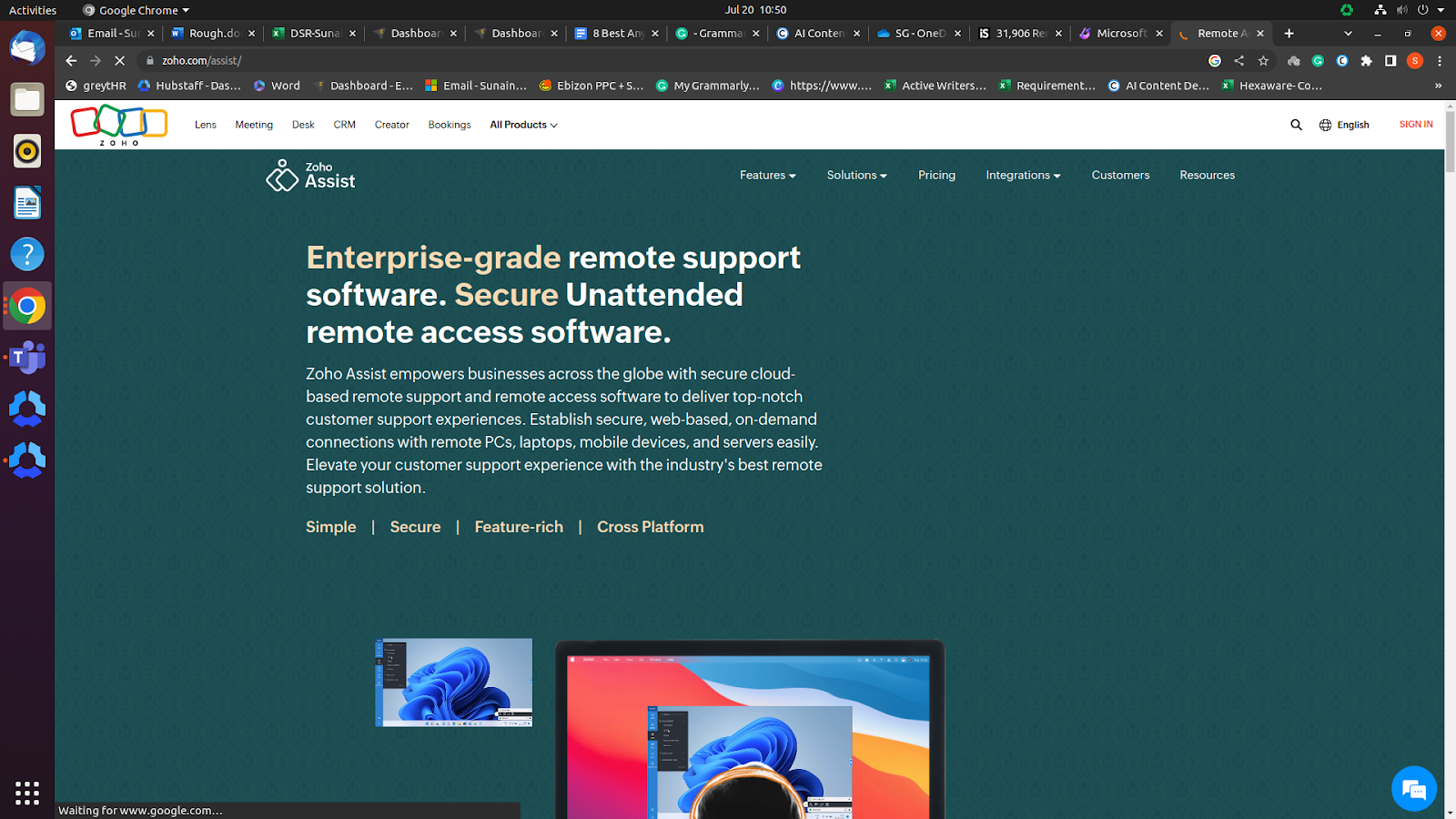Expand the All Products dropdown
The width and height of the screenshot is (1456, 819).
[523, 125]
